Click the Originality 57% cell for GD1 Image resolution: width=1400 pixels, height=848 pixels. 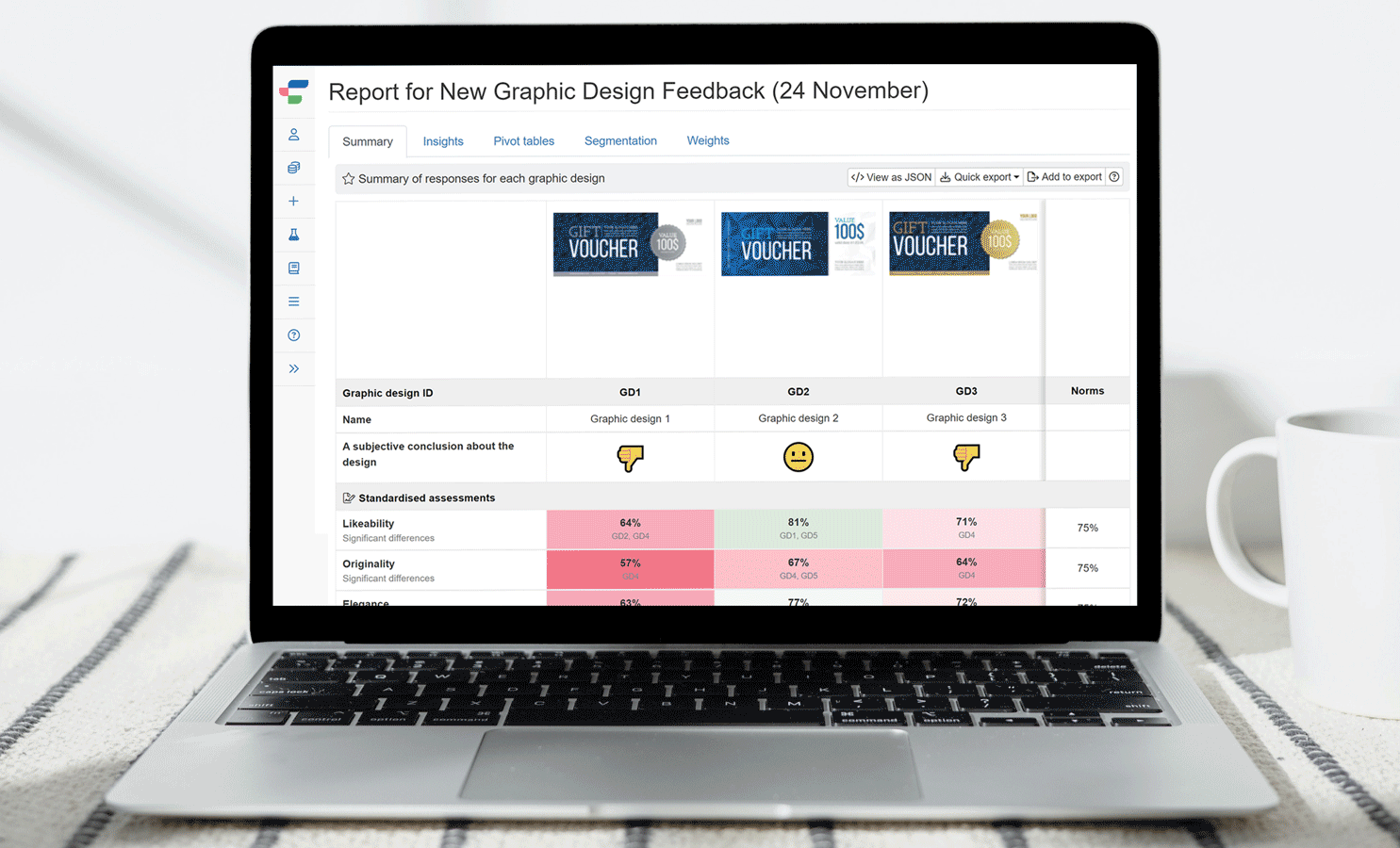(630, 569)
